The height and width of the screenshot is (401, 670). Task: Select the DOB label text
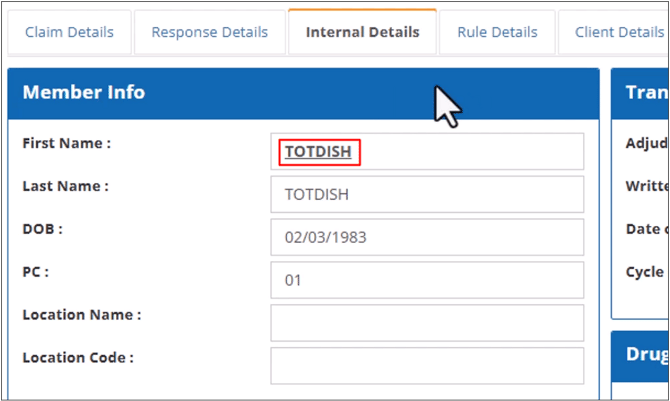tap(42, 229)
